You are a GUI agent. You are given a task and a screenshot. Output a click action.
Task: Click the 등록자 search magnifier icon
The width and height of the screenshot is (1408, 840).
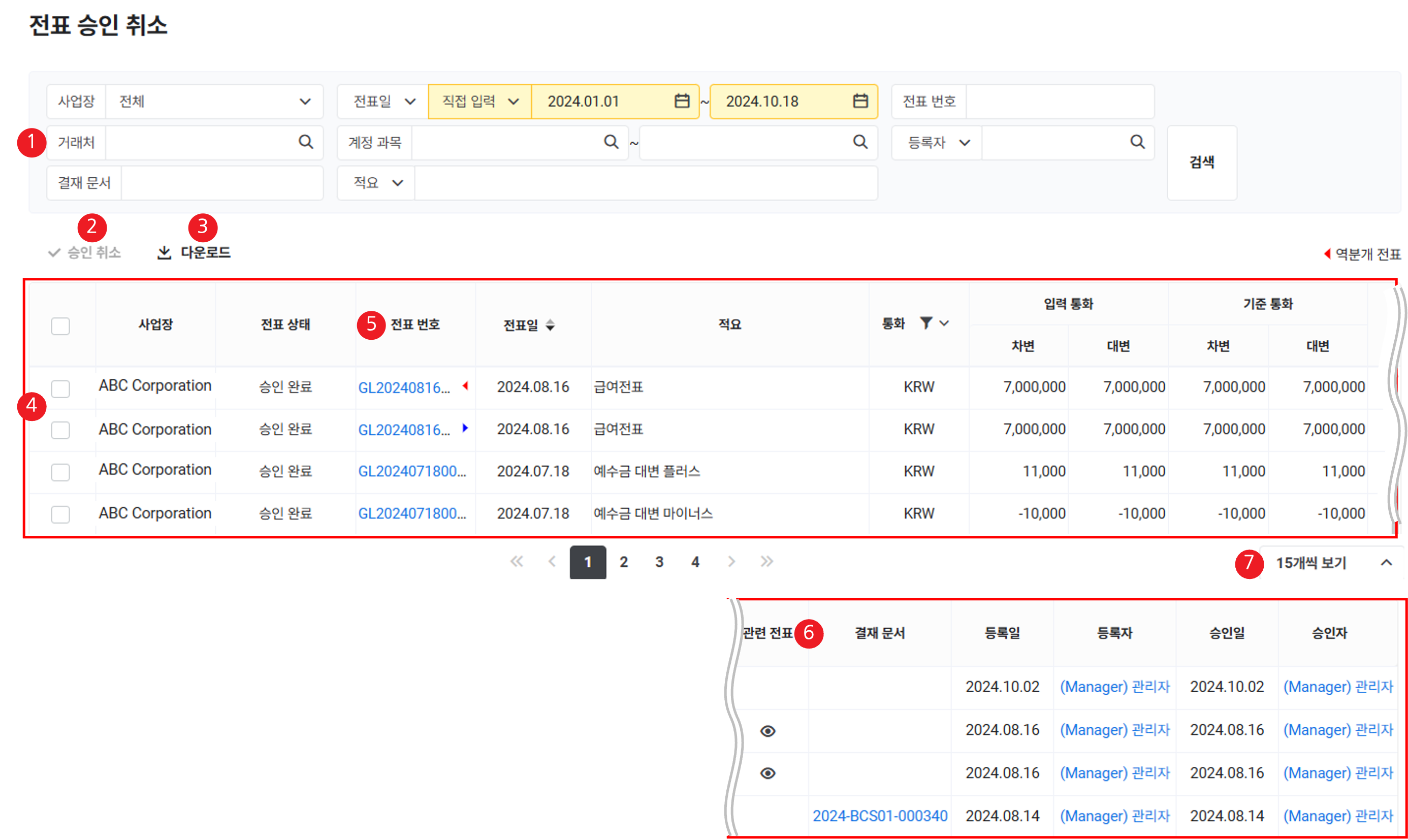click(x=1137, y=142)
